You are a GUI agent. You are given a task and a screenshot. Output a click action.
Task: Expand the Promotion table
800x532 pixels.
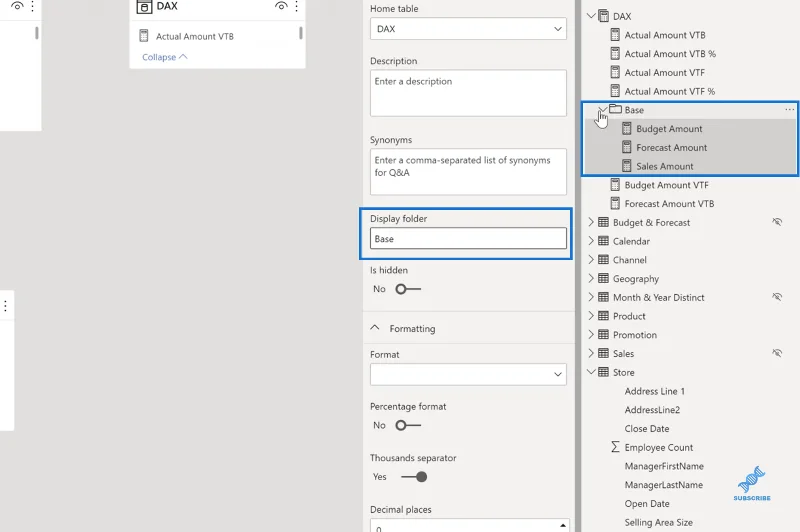(x=591, y=335)
